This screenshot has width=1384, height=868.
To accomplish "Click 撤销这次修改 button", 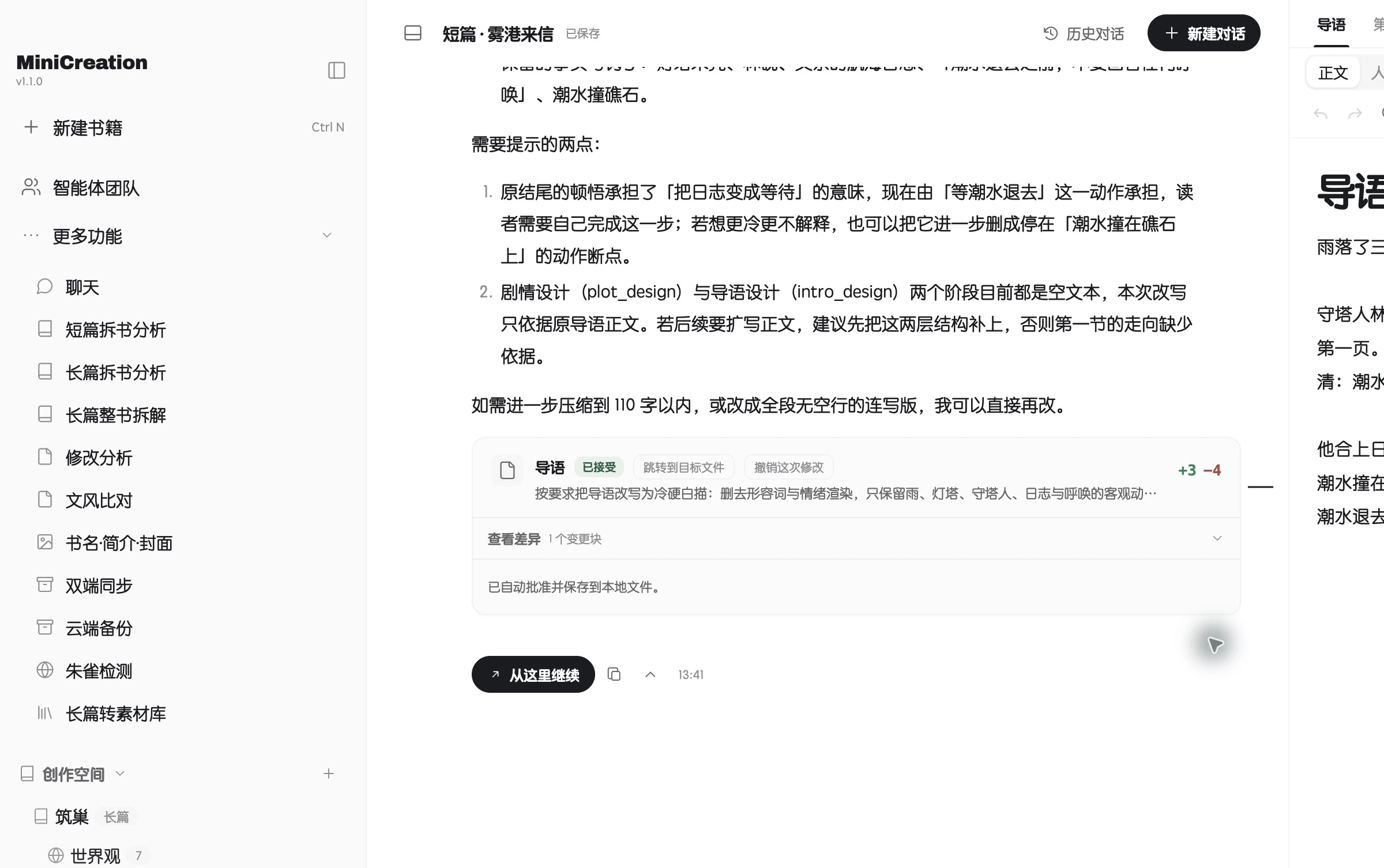I will (x=789, y=467).
